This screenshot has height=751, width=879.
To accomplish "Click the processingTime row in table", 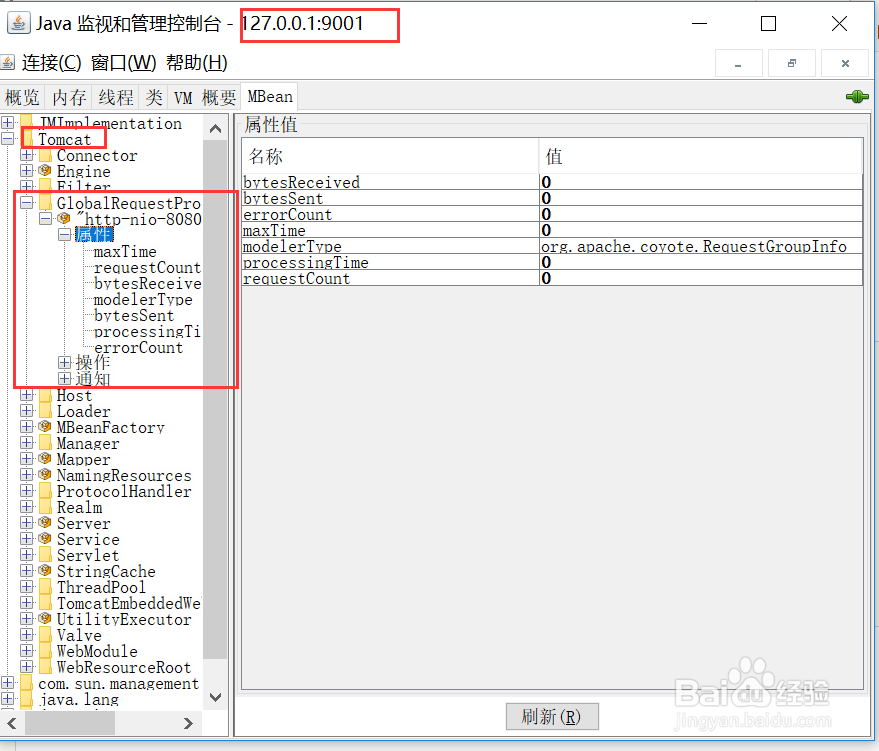I will click(x=552, y=262).
